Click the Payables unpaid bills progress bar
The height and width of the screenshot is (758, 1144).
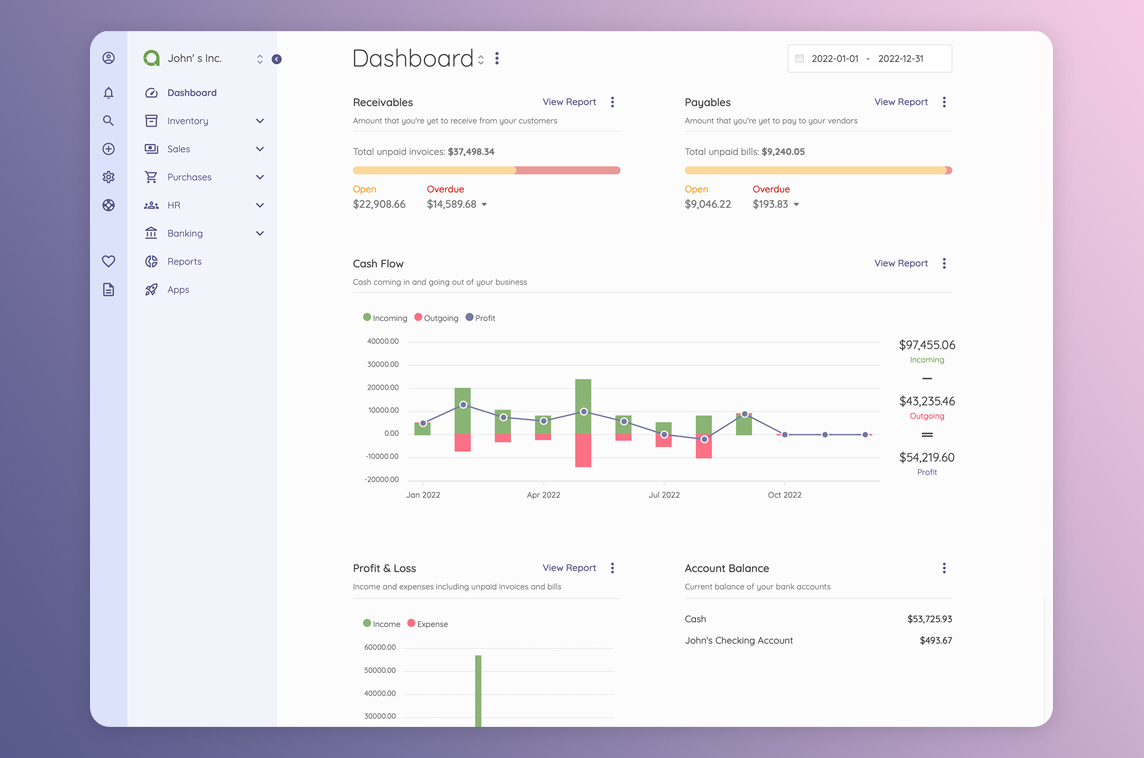coord(818,170)
